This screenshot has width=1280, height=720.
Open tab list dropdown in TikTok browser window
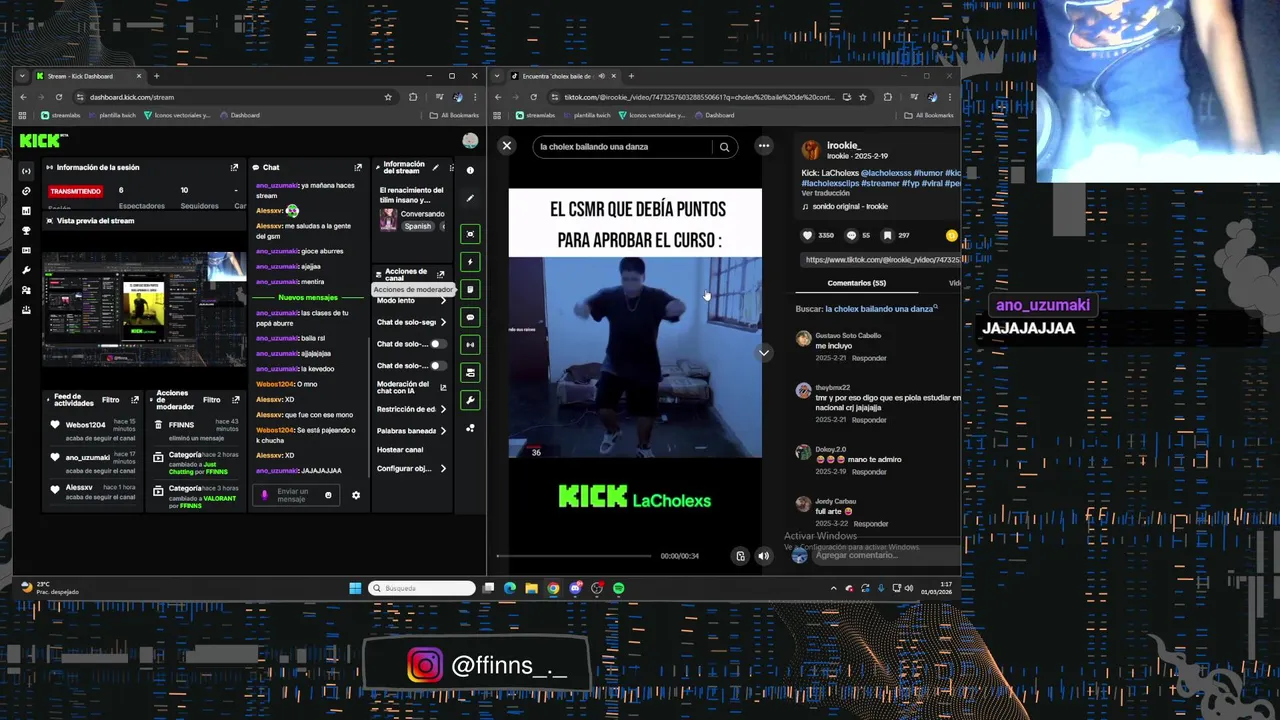pos(497,76)
